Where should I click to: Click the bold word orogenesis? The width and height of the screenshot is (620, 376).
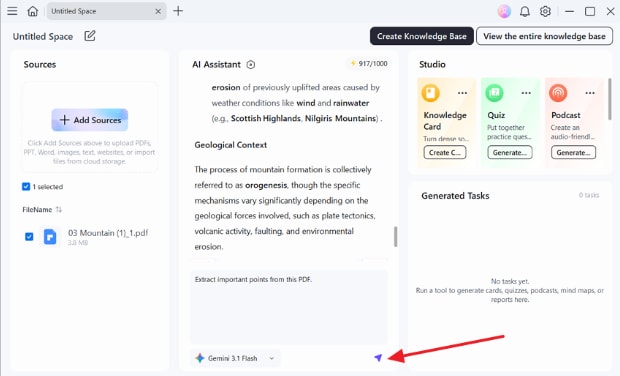266,185
